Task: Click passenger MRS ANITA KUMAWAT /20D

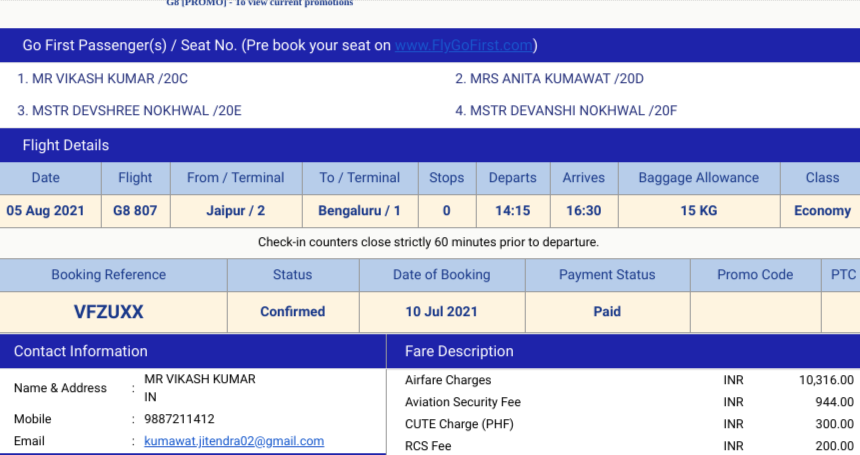Action: [x=549, y=79]
